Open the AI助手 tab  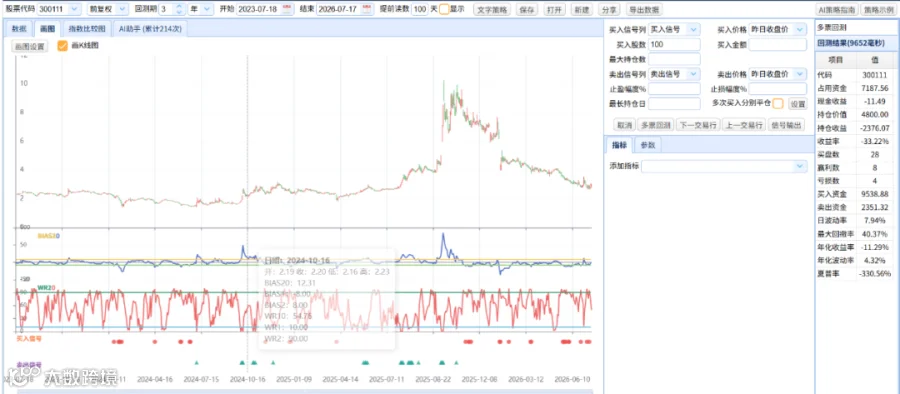[x=149, y=29]
